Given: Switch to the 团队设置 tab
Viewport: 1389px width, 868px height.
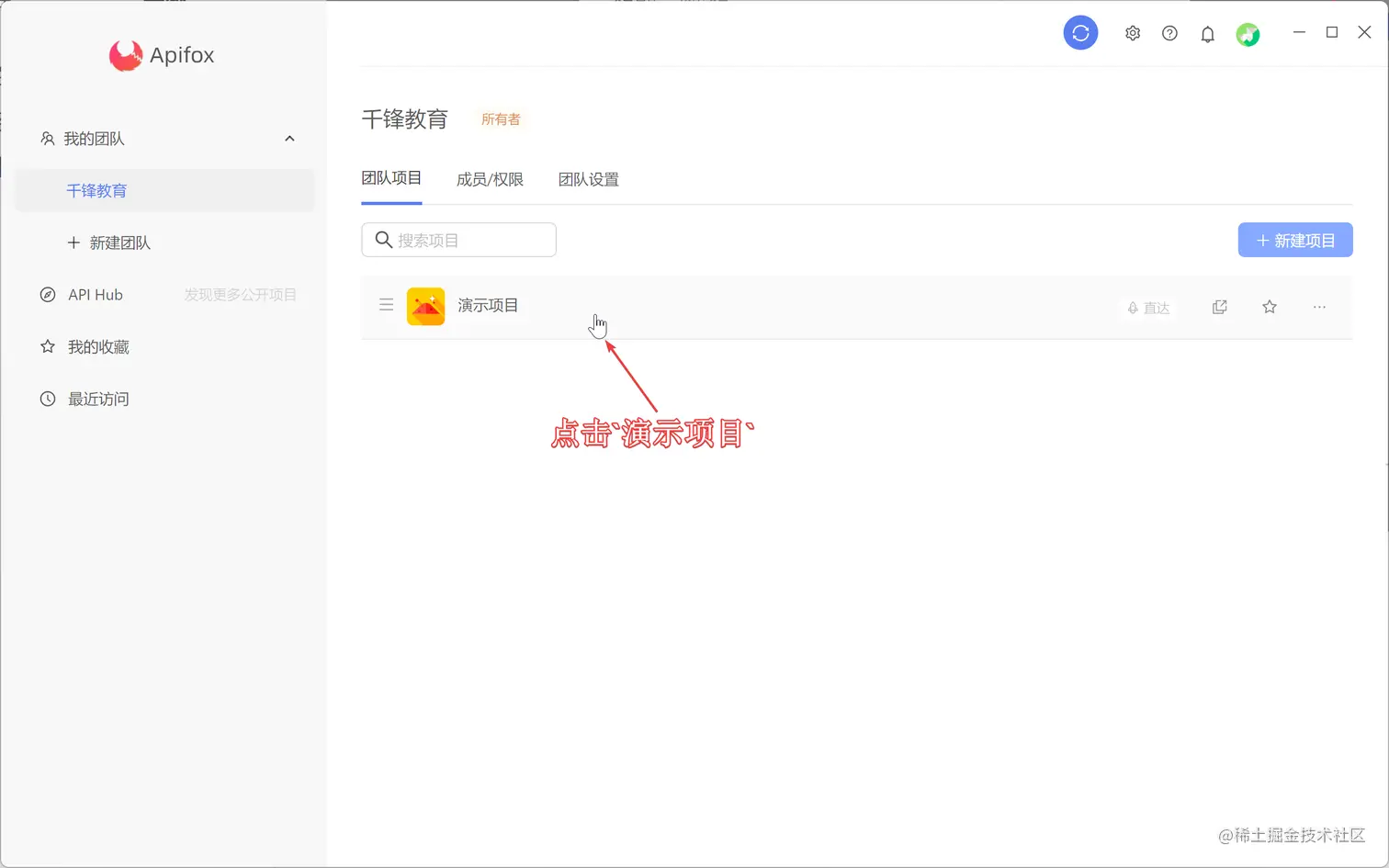Looking at the screenshot, I should point(589,179).
